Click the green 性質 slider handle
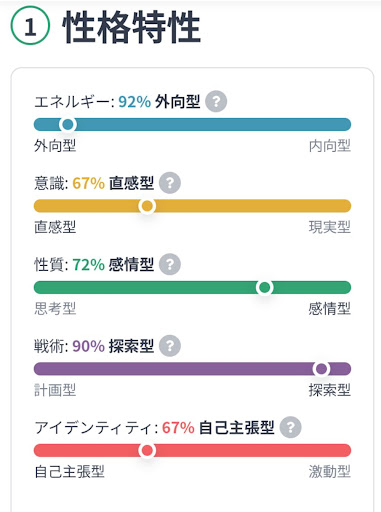Screen dimensions: 381x512 (265, 287)
